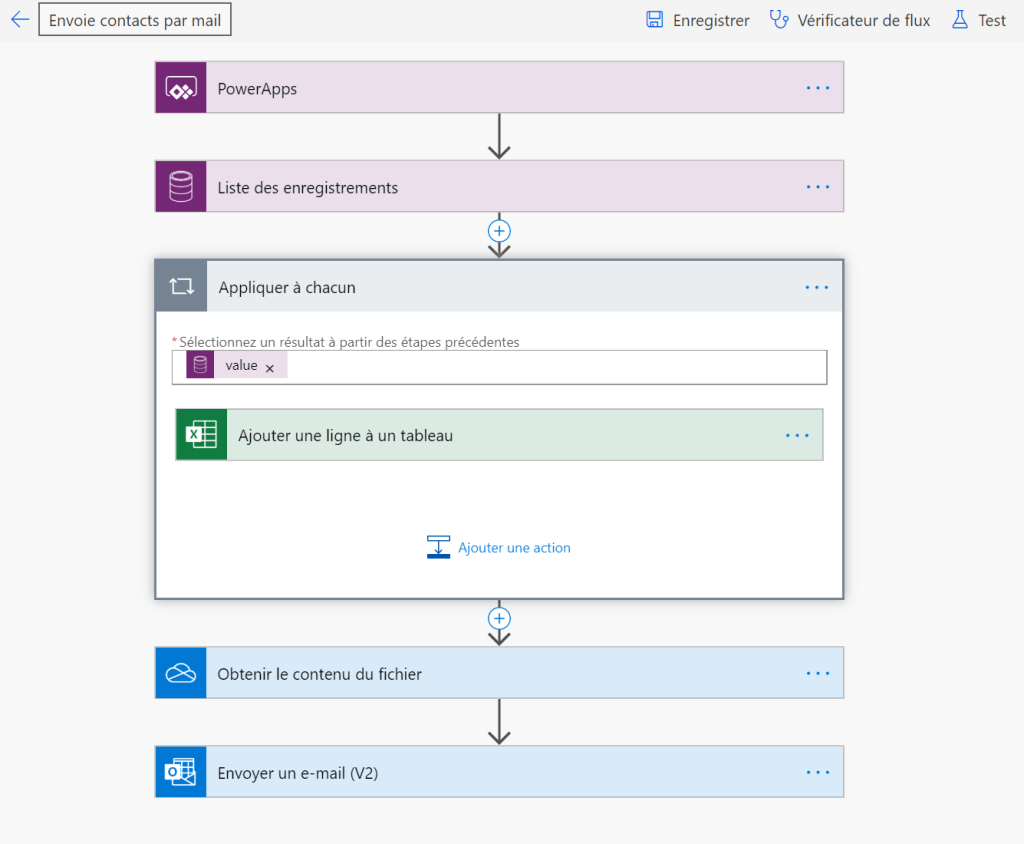
Task: Click the OneDrive cloud icon on Obtenir le contenu du fichier
Action: pos(181,672)
